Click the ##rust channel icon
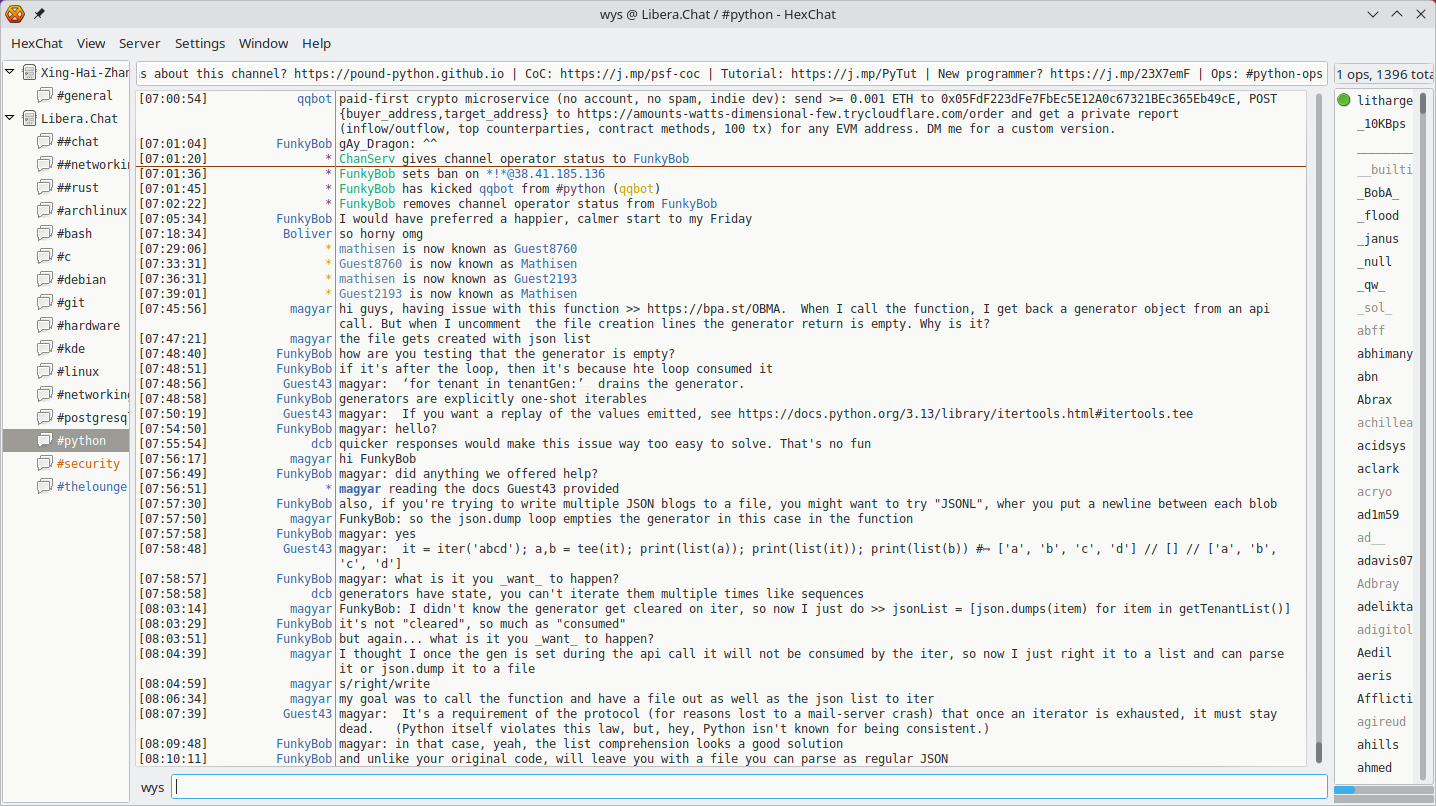The height and width of the screenshot is (806, 1436). (45, 187)
